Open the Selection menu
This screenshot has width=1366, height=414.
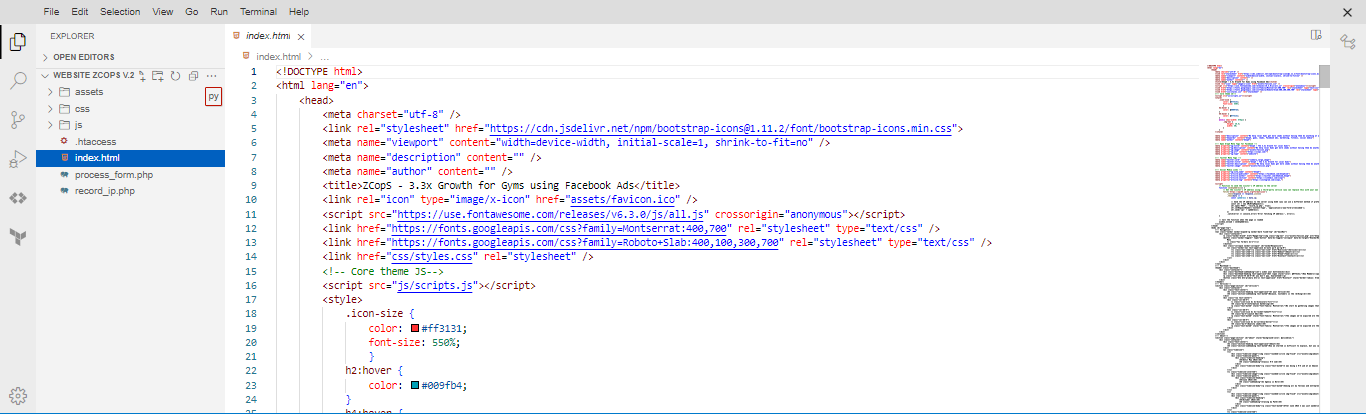click(x=120, y=12)
